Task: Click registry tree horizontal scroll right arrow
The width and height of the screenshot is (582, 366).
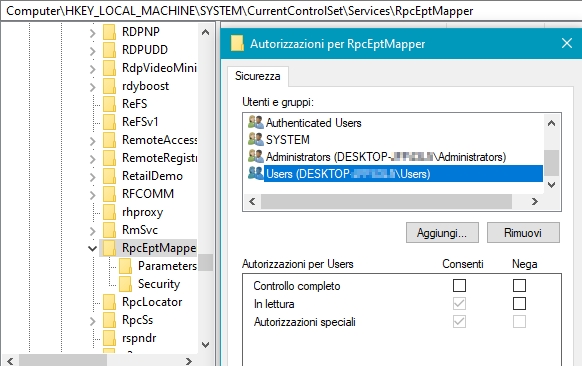Action: tap(189, 360)
